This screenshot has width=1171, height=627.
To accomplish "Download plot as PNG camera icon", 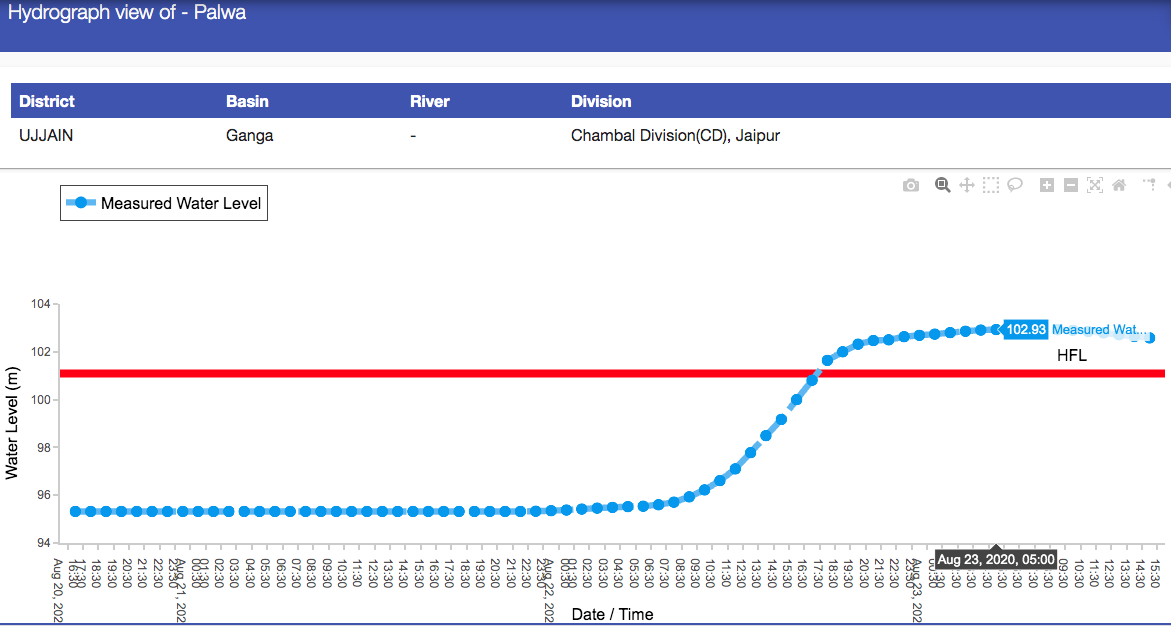I will click(910, 185).
